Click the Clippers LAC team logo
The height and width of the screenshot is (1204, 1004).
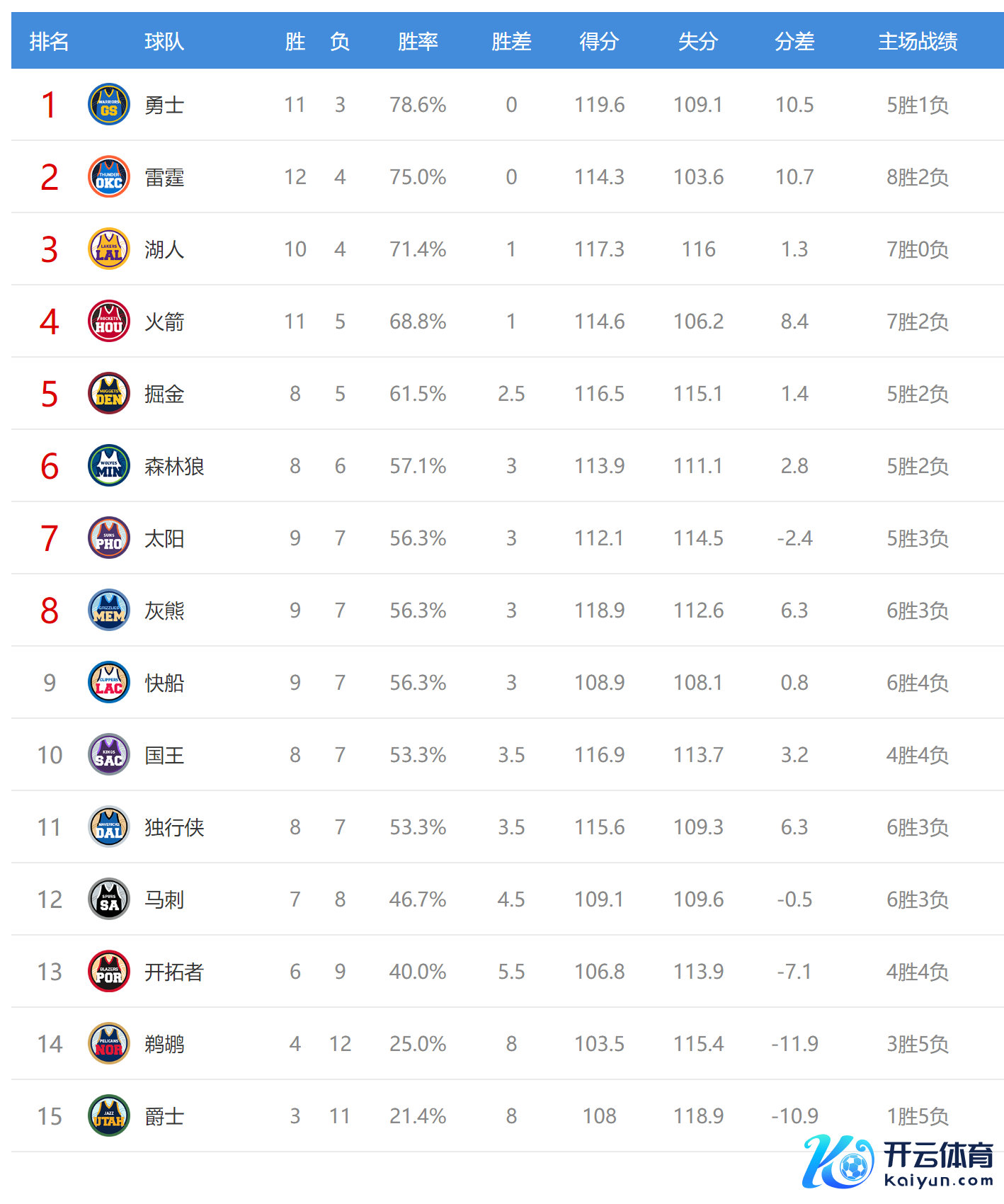point(109,682)
